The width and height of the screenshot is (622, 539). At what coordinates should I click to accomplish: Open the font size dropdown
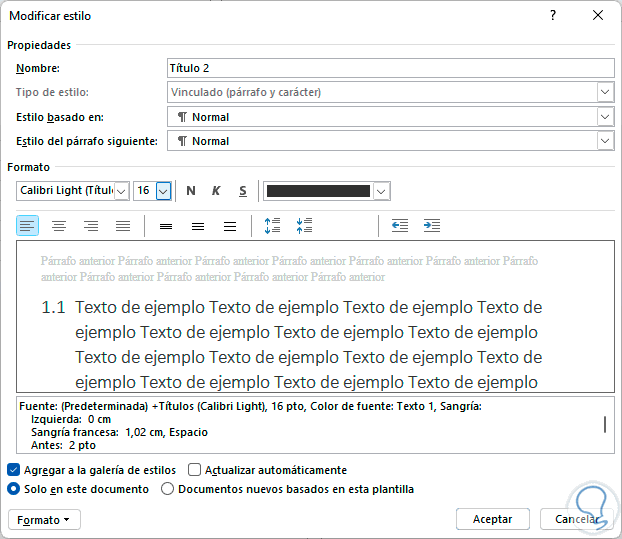tap(164, 191)
